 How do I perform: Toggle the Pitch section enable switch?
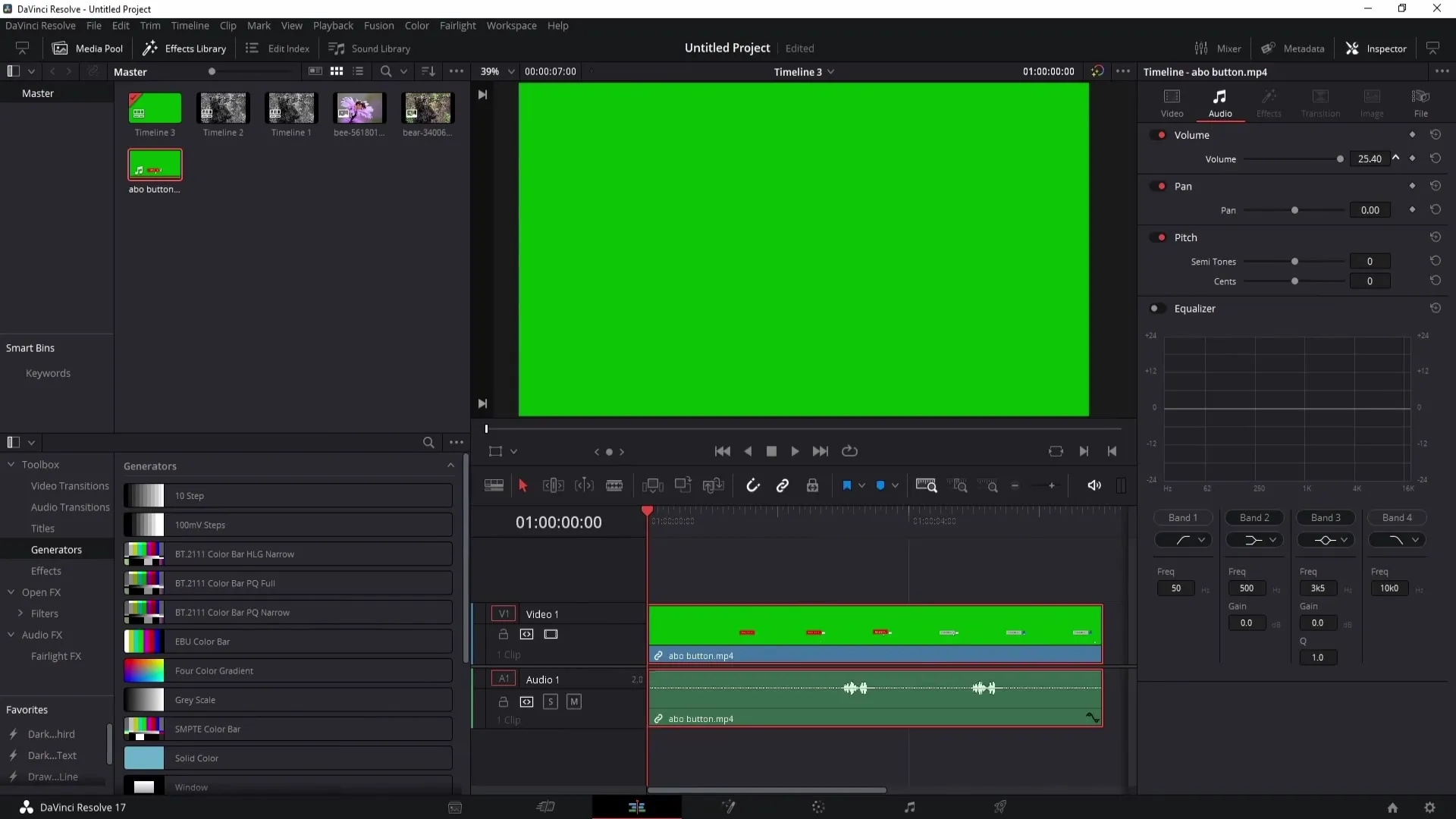(x=1158, y=237)
